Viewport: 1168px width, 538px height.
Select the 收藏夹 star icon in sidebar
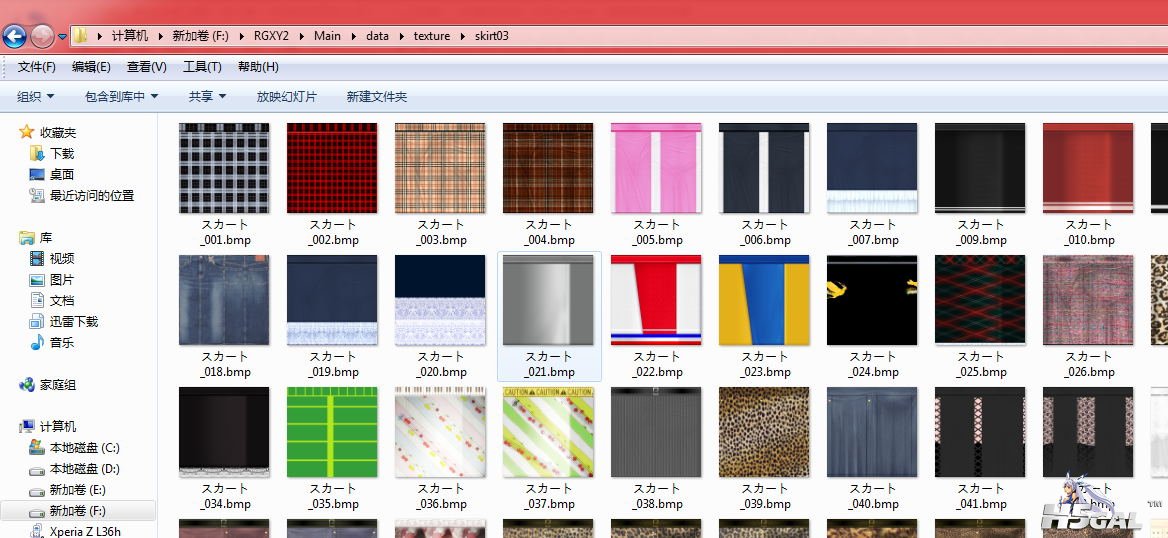point(27,132)
